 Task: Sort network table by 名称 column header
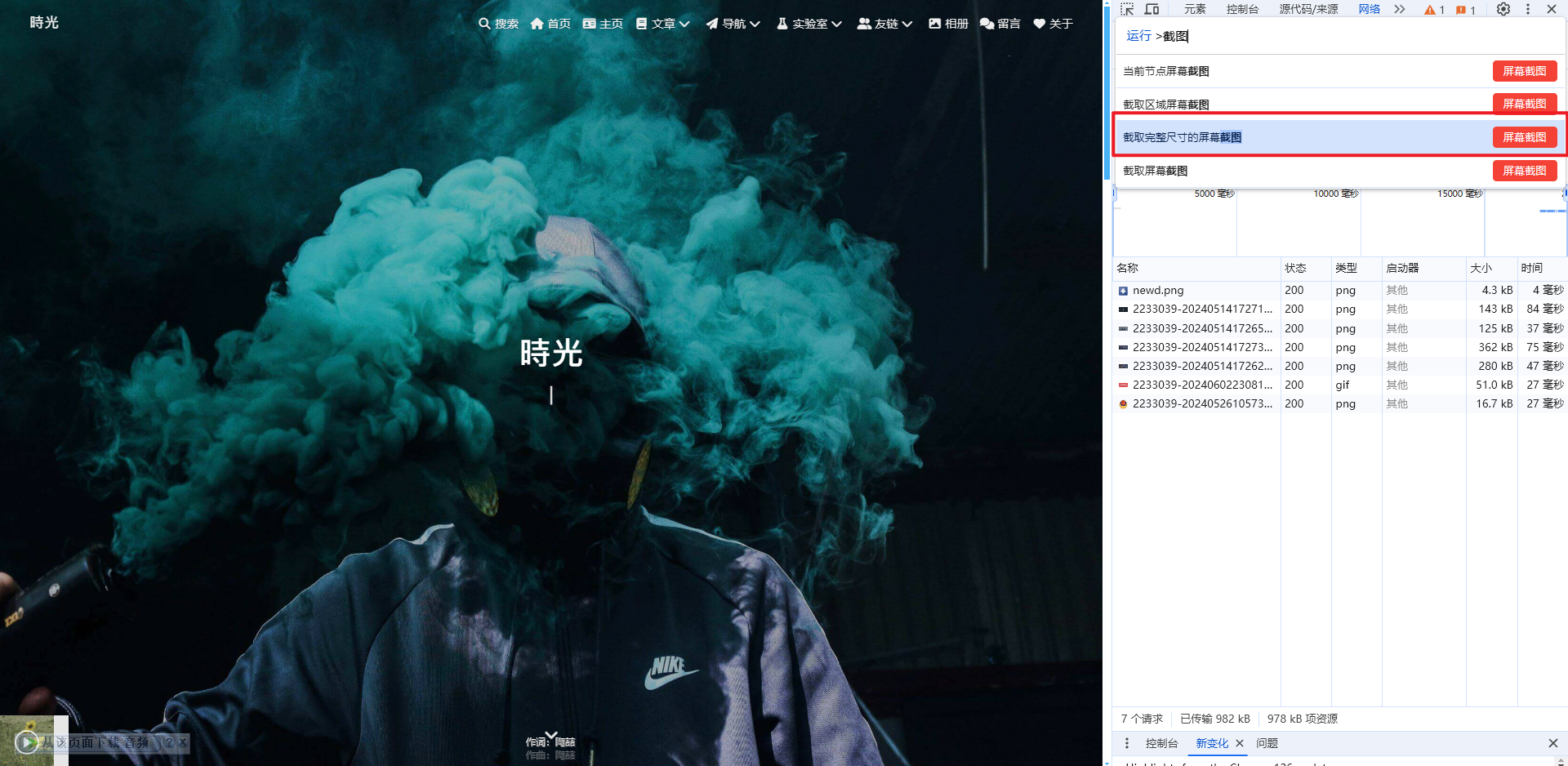[1196, 268]
